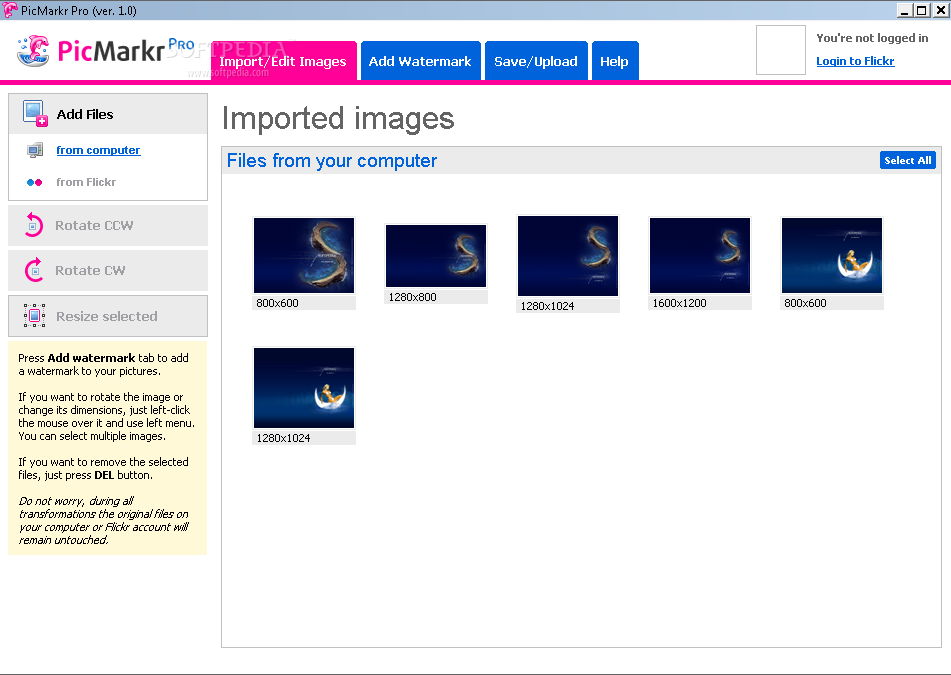This screenshot has height=675, width=951.
Task: Click the computer icon beside from computer
Action: pos(35,150)
